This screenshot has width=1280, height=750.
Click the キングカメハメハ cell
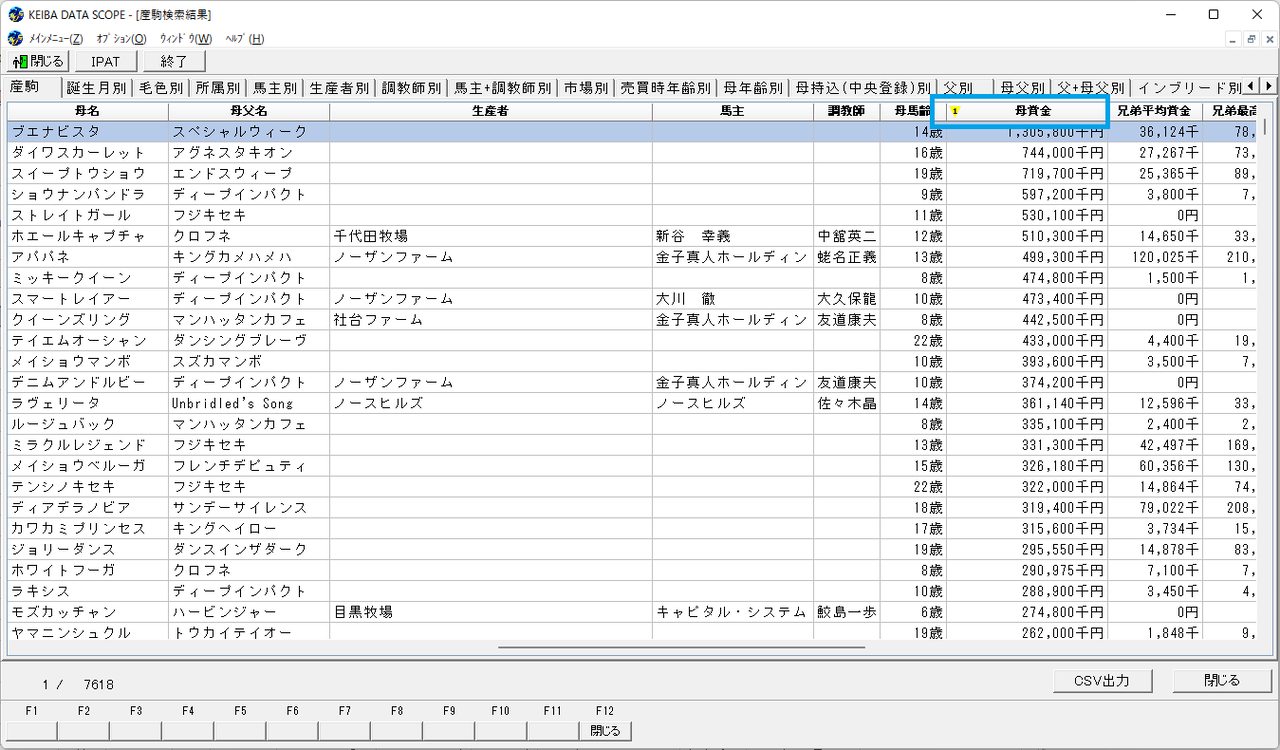pyautogui.click(x=249, y=257)
